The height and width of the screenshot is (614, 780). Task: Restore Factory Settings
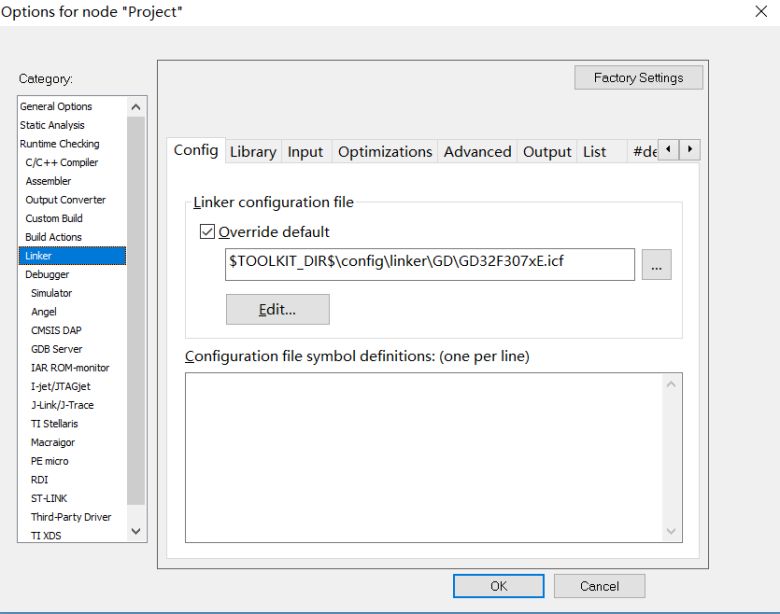point(638,78)
